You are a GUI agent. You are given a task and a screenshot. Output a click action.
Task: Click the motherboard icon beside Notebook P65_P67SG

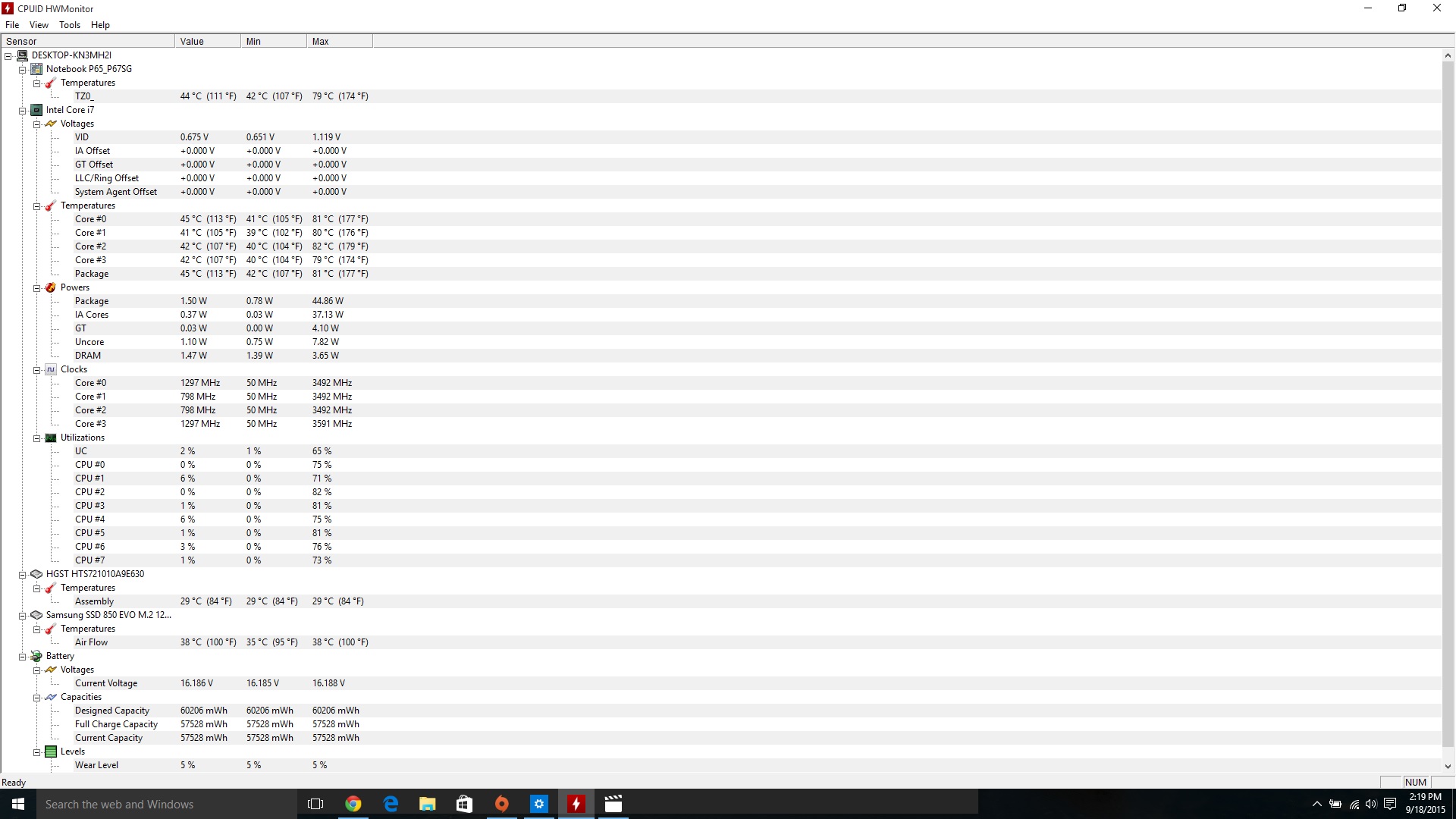coord(36,69)
